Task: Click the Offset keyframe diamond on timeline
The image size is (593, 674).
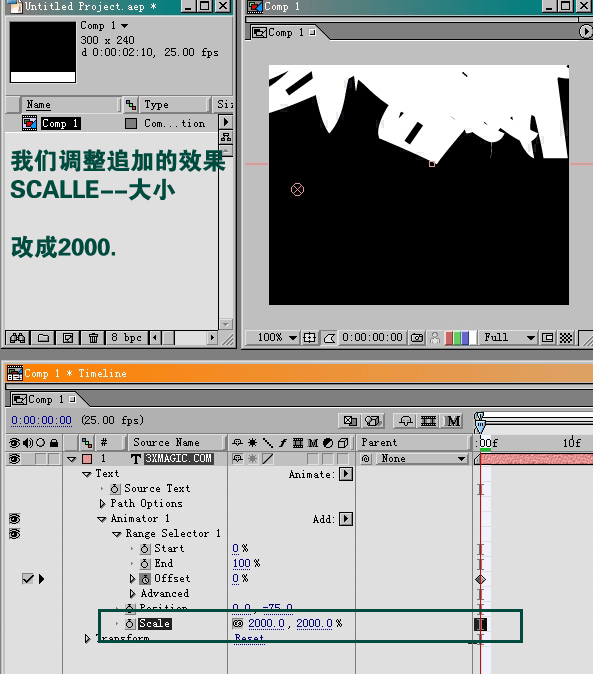Action: pyautogui.click(x=480, y=579)
